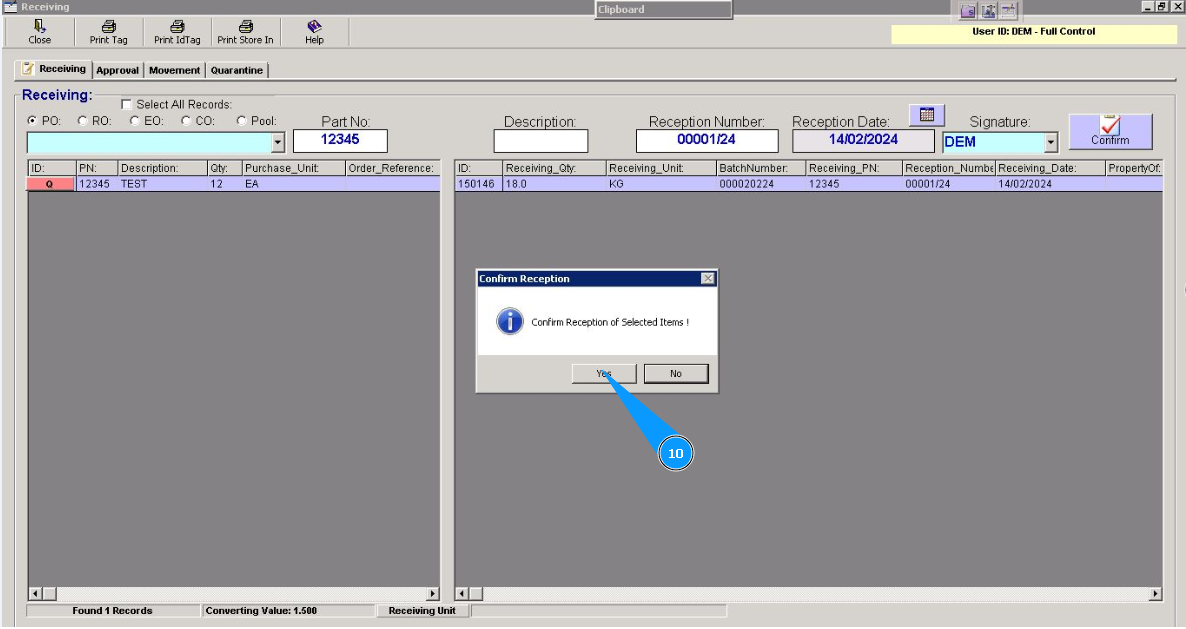Switch to the Receiving tab
The height and width of the screenshot is (629, 1186).
pyautogui.click(x=54, y=69)
